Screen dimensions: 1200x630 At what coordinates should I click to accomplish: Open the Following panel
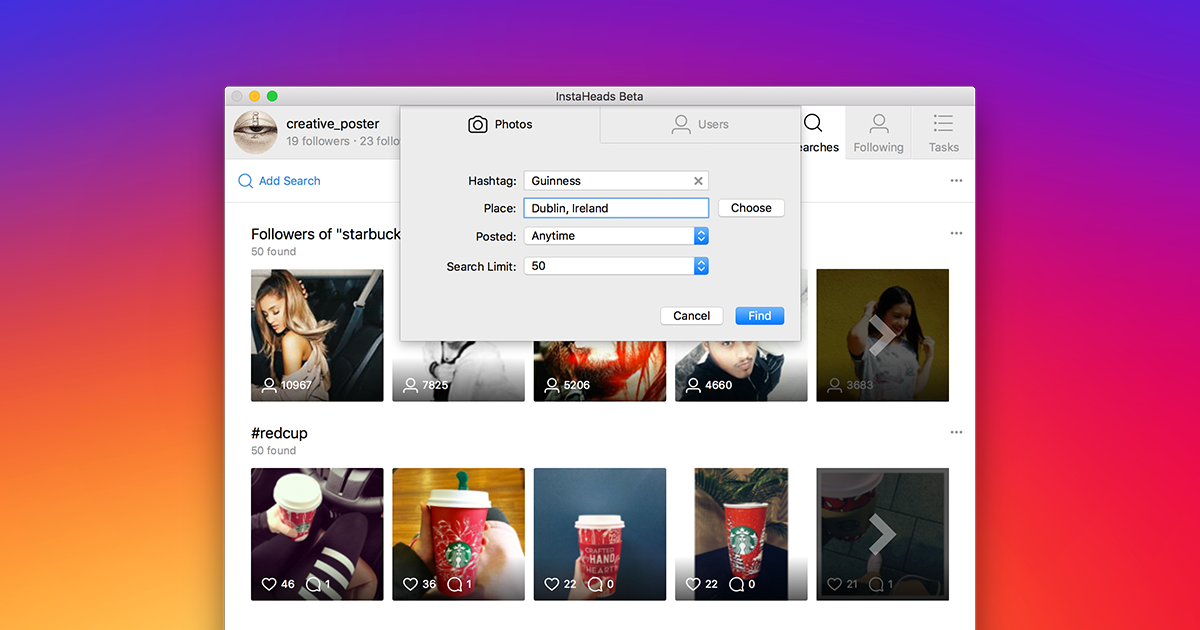click(x=878, y=132)
